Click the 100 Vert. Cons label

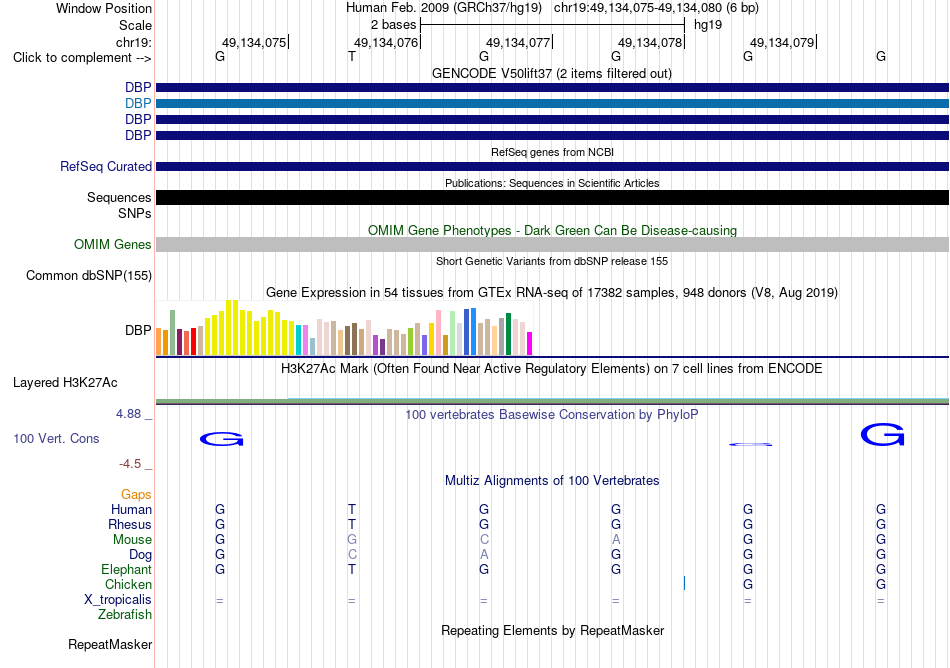[x=56, y=438]
